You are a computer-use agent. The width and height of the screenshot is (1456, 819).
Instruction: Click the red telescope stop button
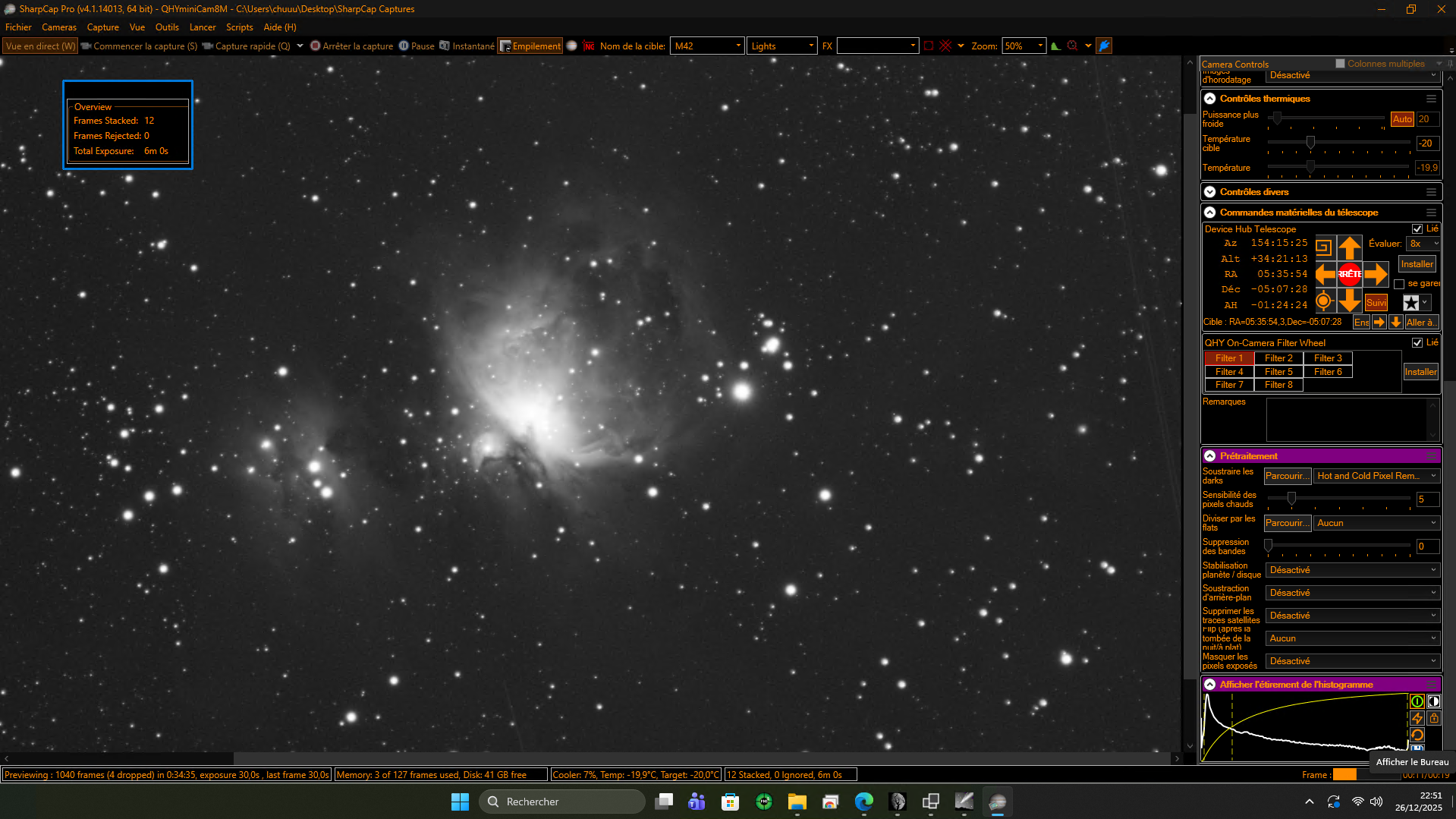pyautogui.click(x=1349, y=274)
